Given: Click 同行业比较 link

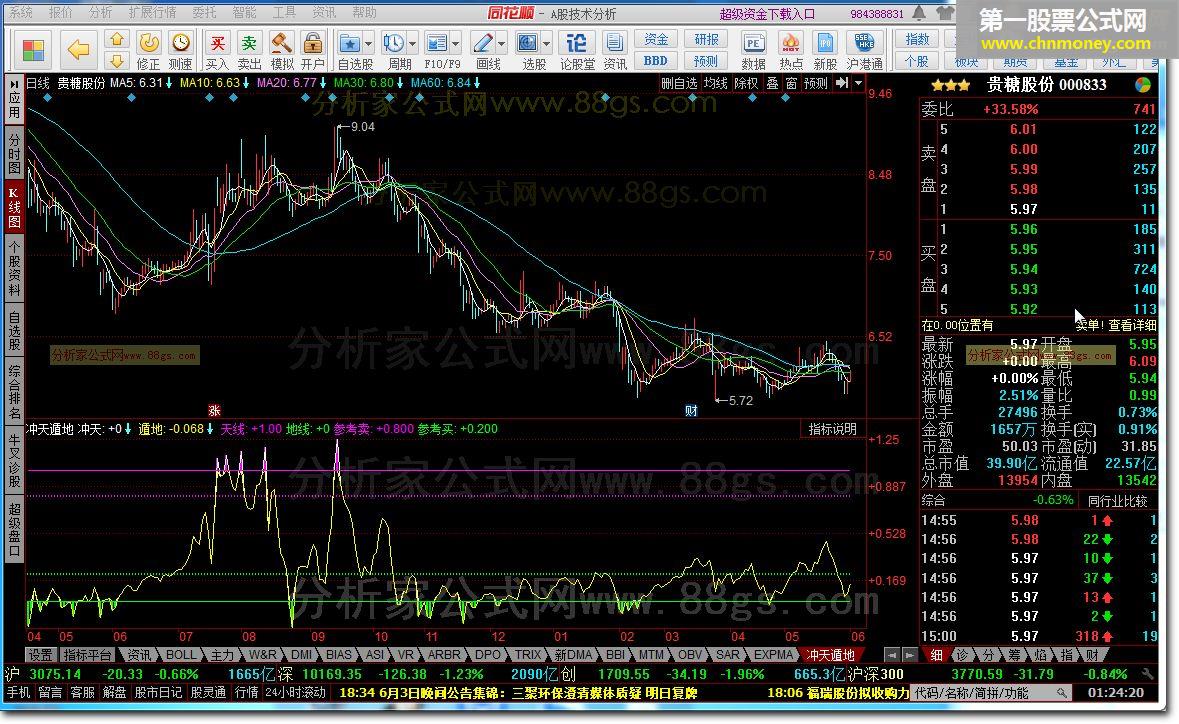Looking at the screenshot, I should 1118,501.
